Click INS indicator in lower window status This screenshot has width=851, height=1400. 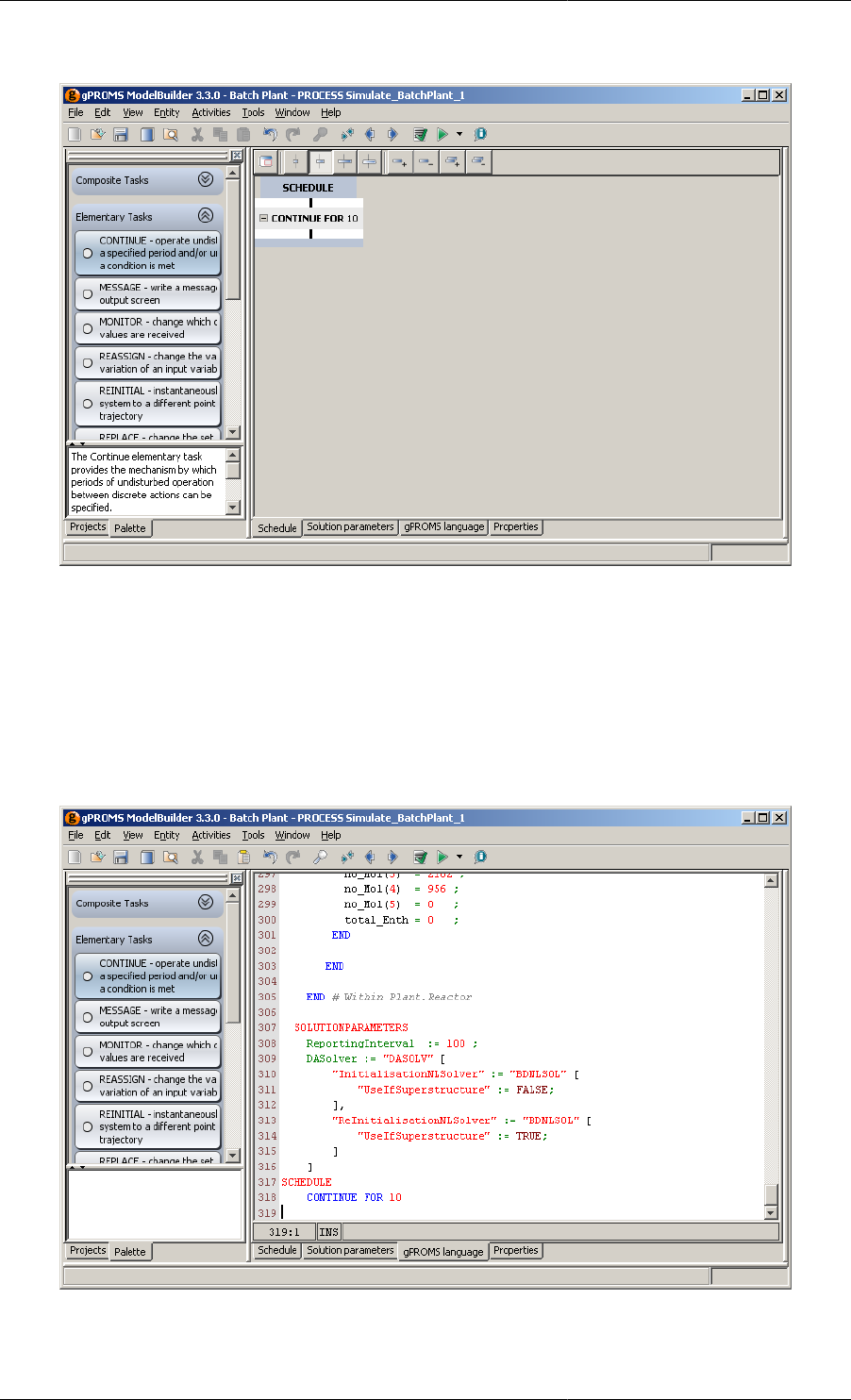(x=328, y=1232)
